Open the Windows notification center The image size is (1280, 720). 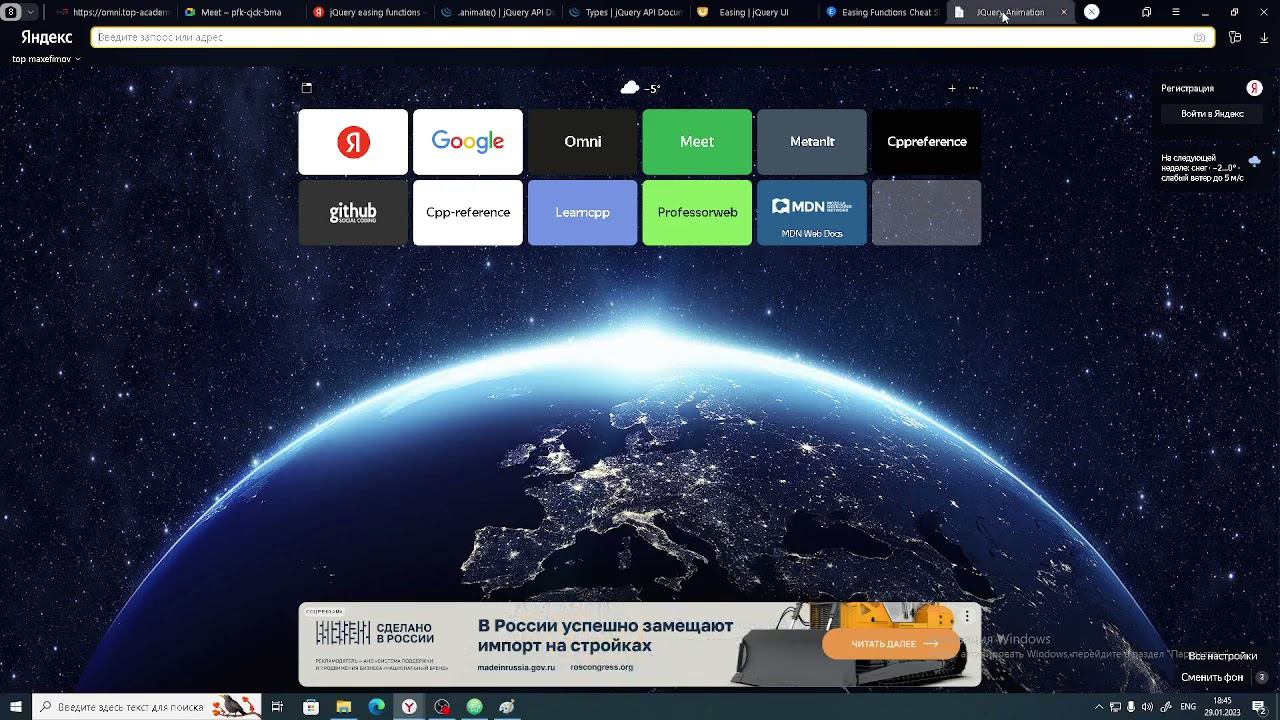[x=1260, y=707]
